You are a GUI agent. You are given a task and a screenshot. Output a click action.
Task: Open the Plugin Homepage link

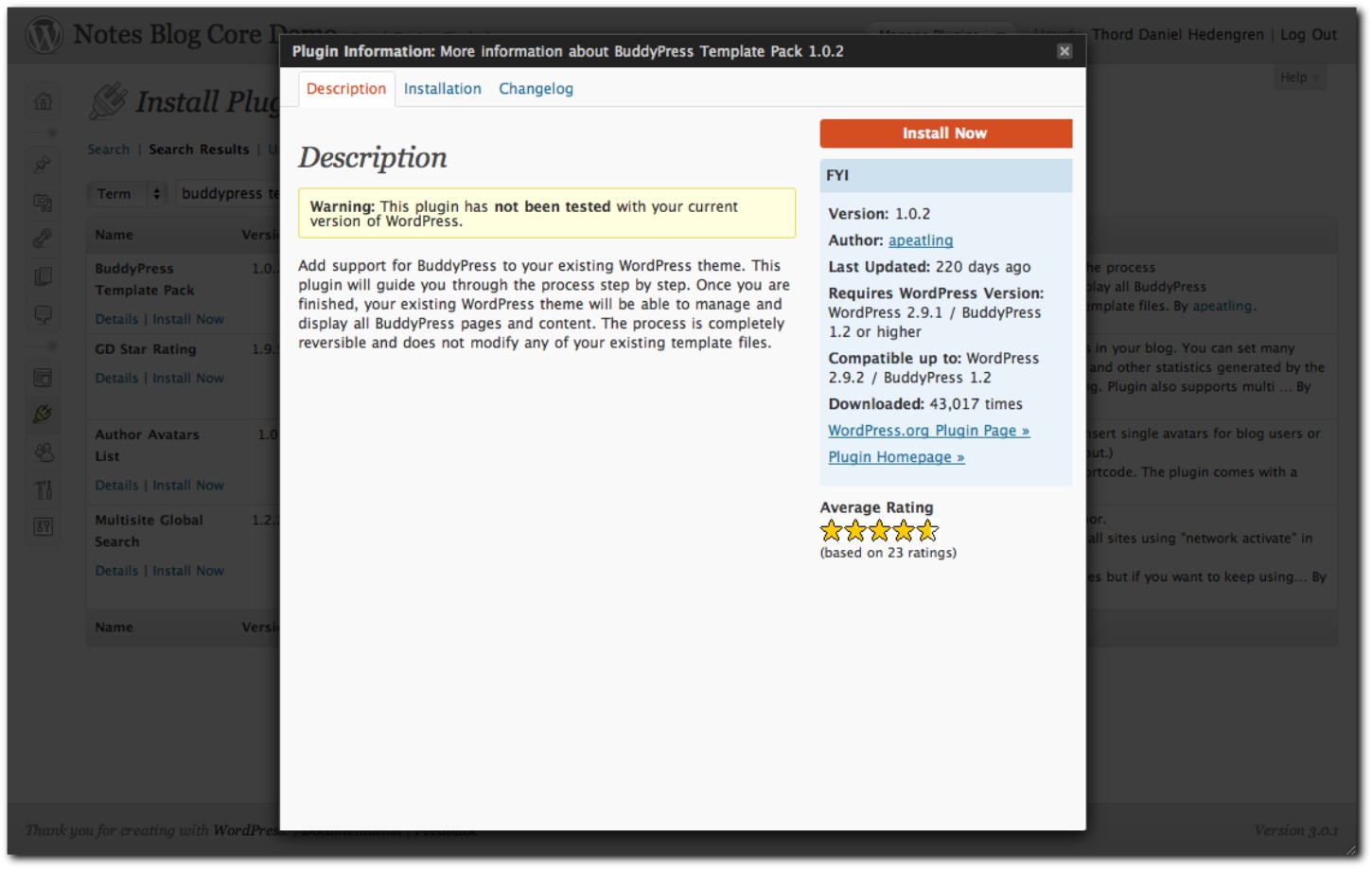tap(896, 457)
